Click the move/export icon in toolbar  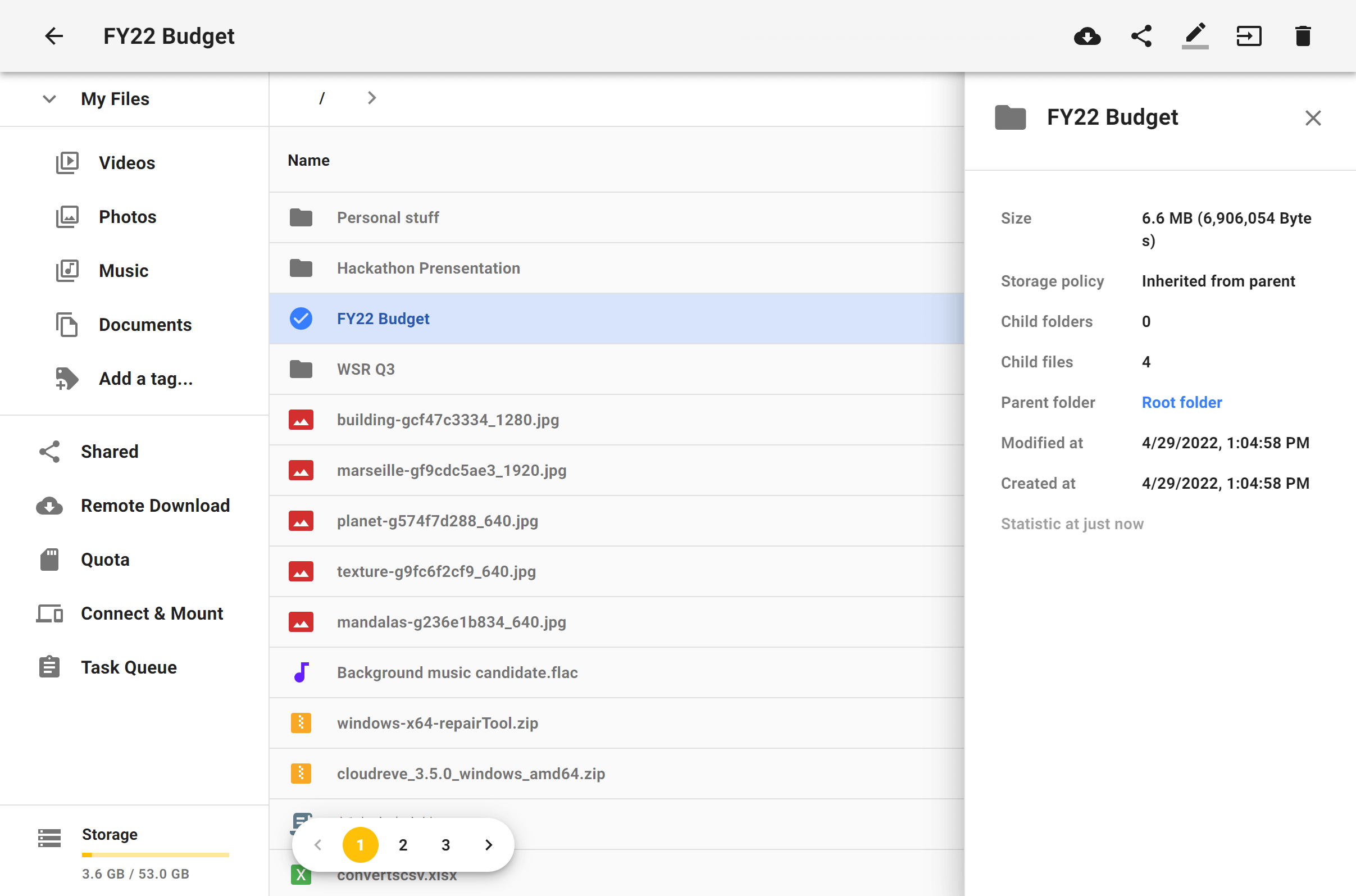point(1249,36)
